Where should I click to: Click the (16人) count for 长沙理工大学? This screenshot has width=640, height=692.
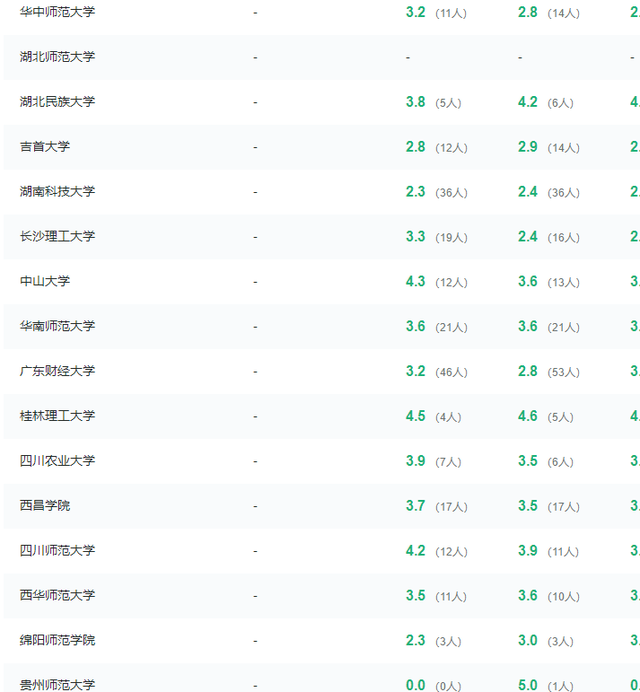(564, 238)
